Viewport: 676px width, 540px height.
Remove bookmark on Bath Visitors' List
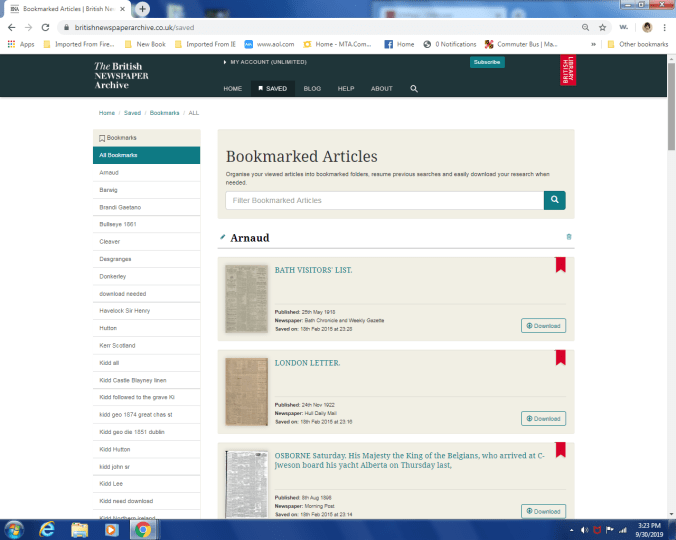tap(561, 266)
